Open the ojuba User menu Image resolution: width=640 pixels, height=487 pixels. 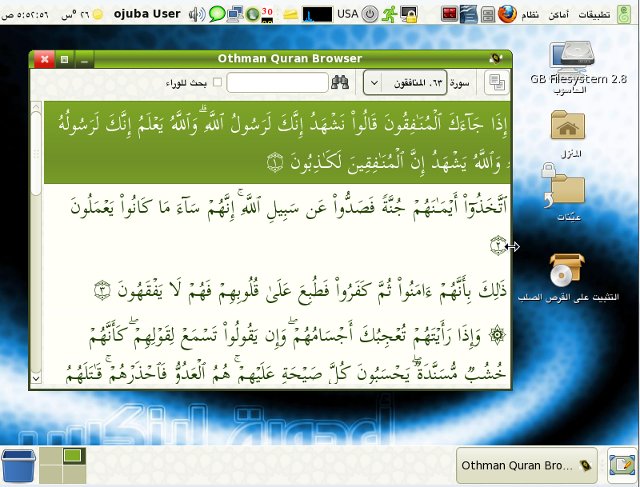click(147, 14)
